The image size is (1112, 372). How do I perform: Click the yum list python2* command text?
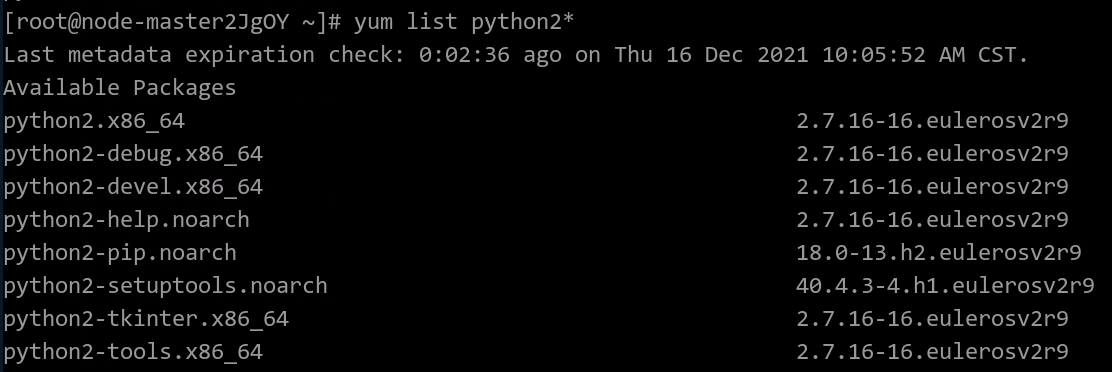point(464,23)
